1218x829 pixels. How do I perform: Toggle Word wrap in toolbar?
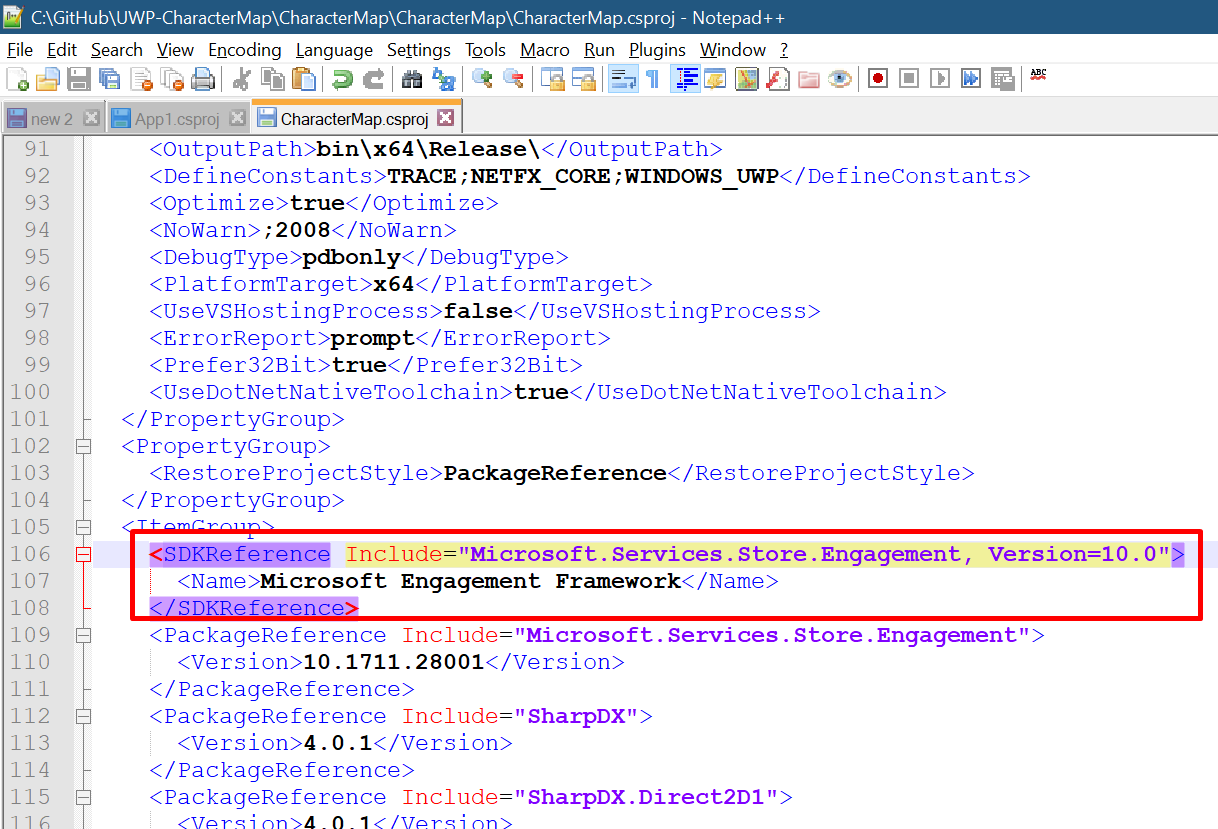(x=623, y=79)
